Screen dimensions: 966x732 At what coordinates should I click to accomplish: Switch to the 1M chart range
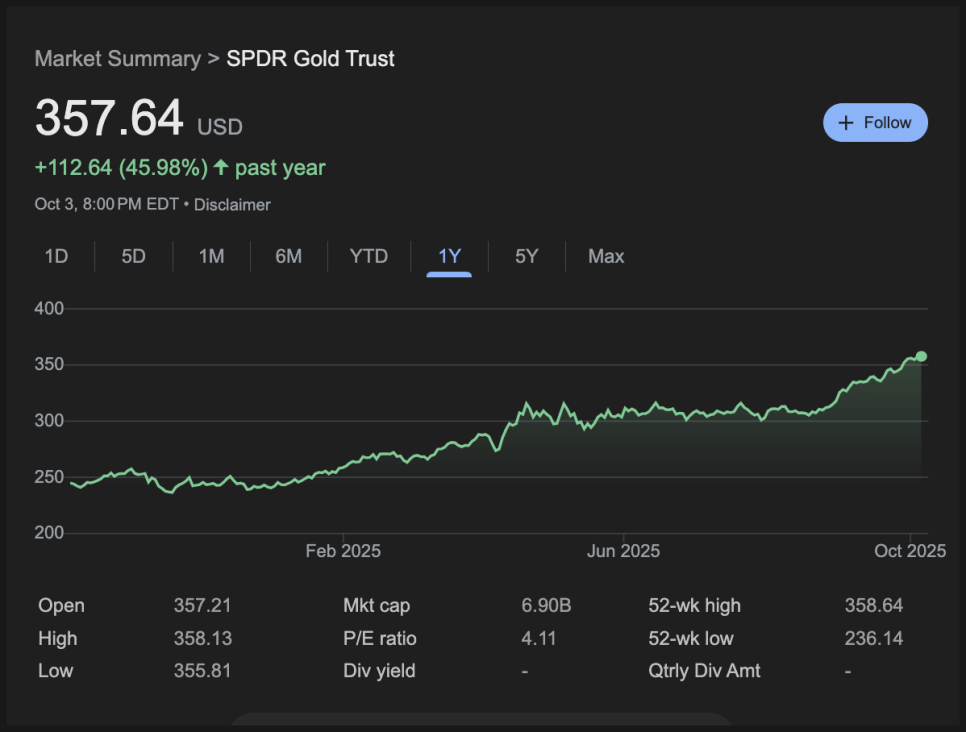point(211,257)
